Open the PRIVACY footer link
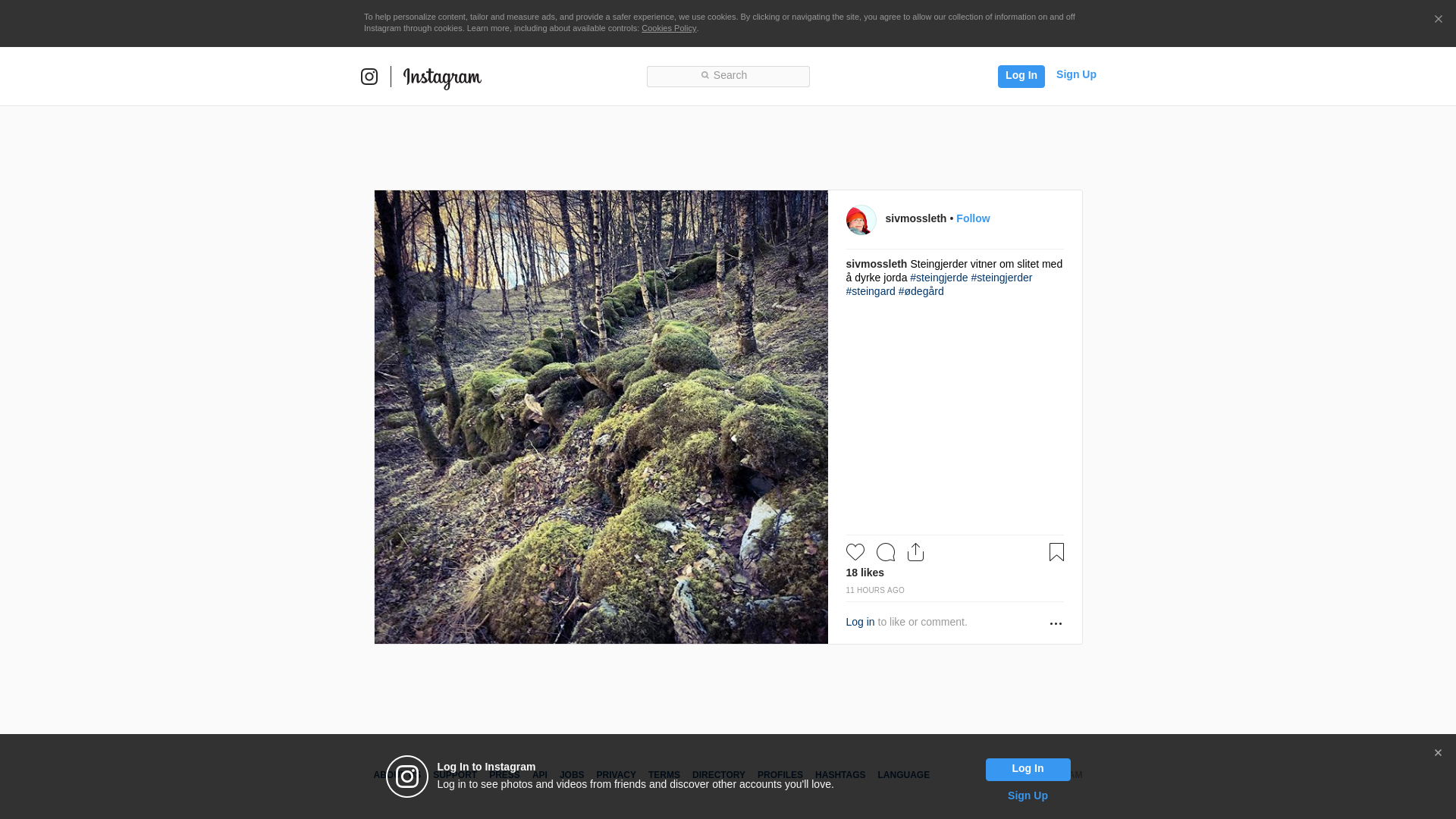Screen dimensions: 1456x819 [616, 775]
